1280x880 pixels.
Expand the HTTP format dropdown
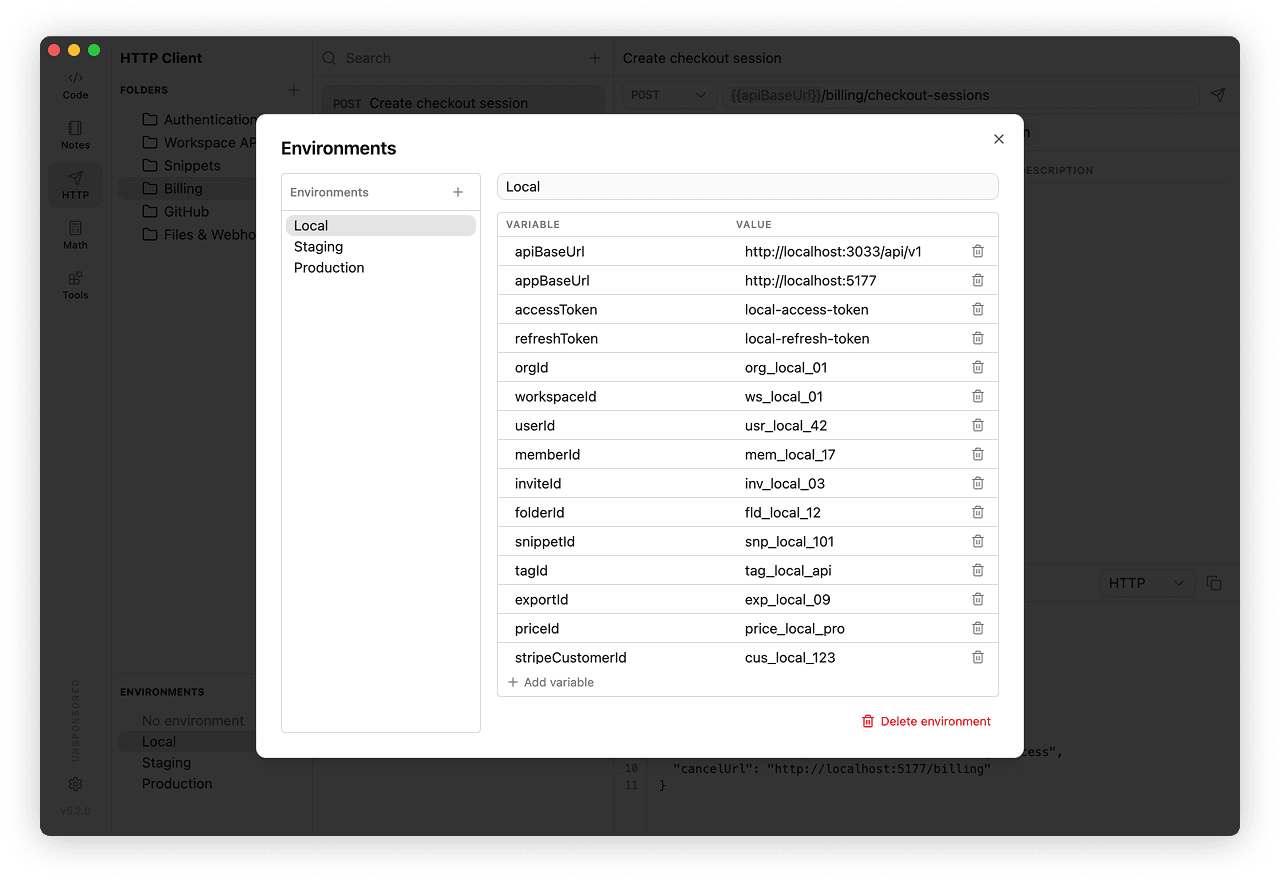[1146, 583]
